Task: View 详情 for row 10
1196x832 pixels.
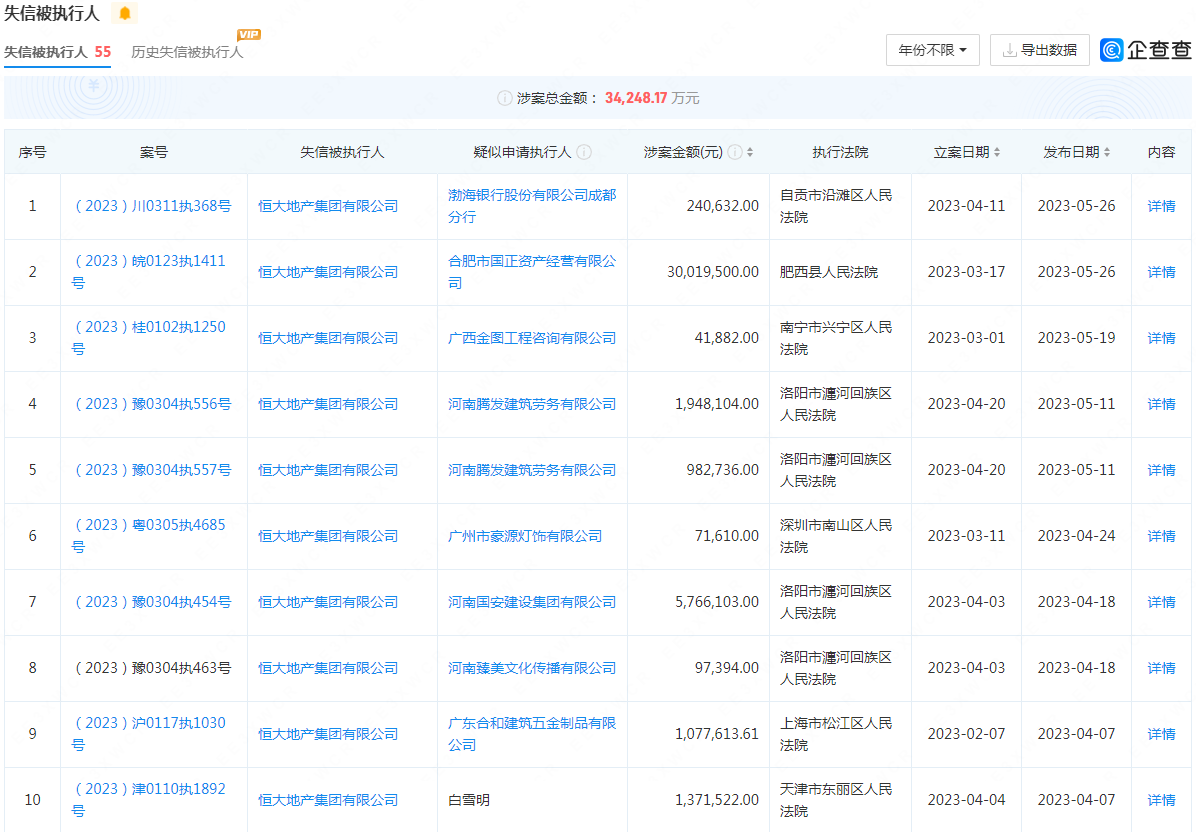Action: click(x=1161, y=800)
